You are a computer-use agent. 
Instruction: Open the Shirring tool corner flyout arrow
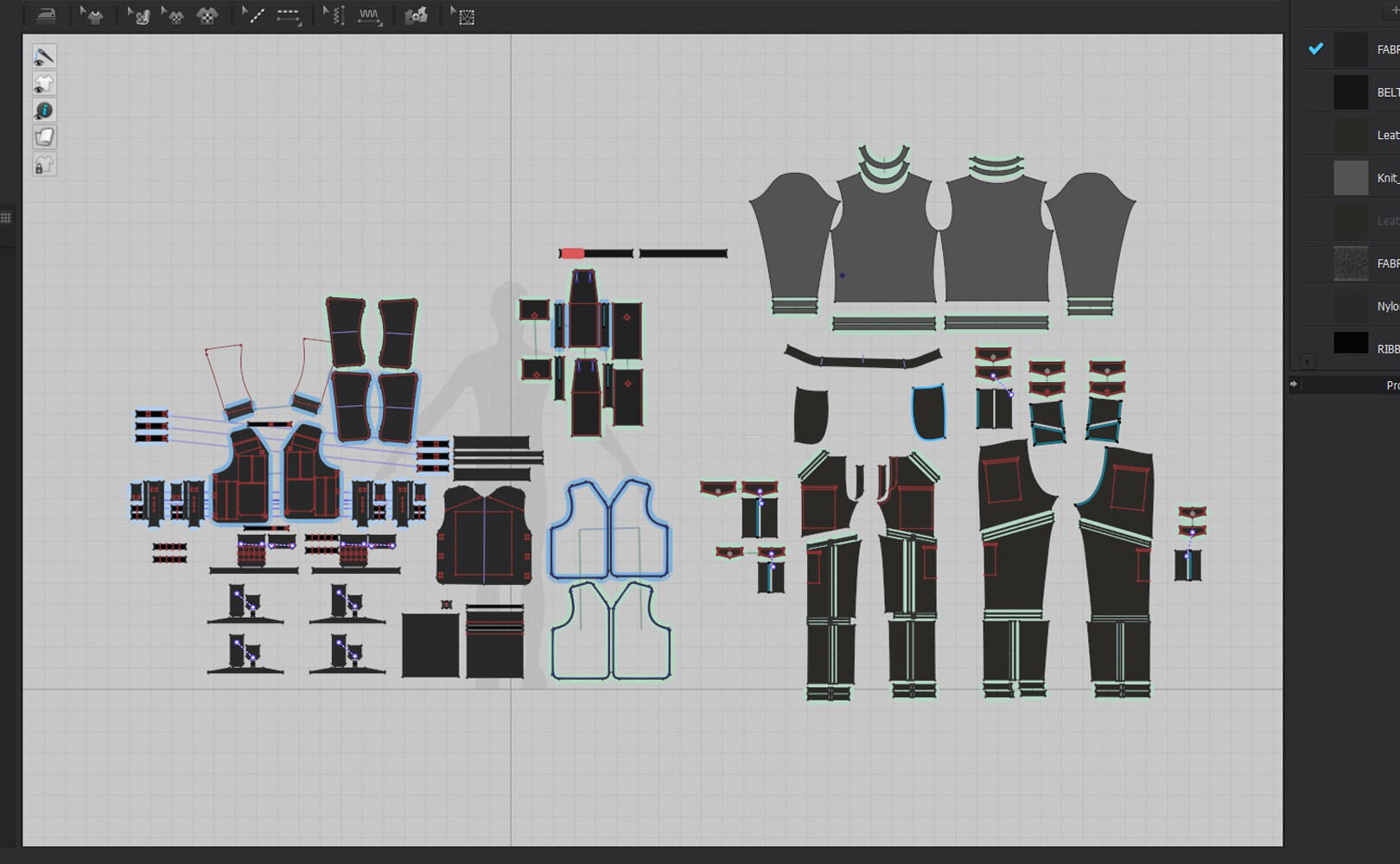click(x=379, y=22)
